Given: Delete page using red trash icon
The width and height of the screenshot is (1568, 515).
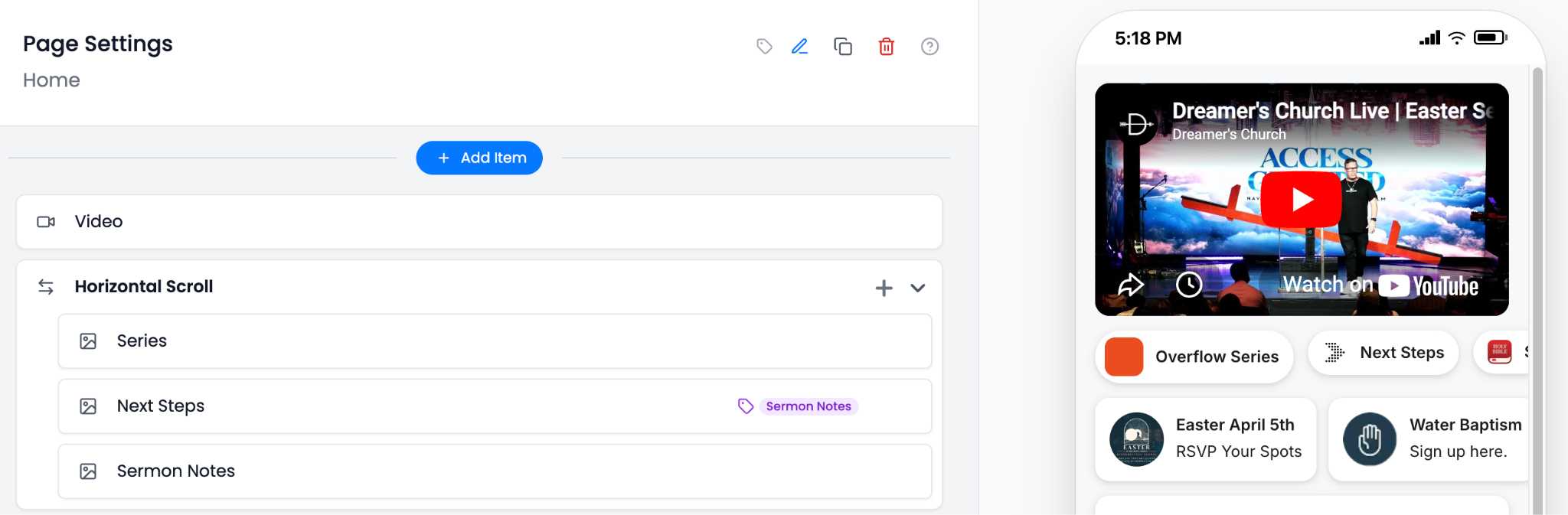Looking at the screenshot, I should 887,47.
